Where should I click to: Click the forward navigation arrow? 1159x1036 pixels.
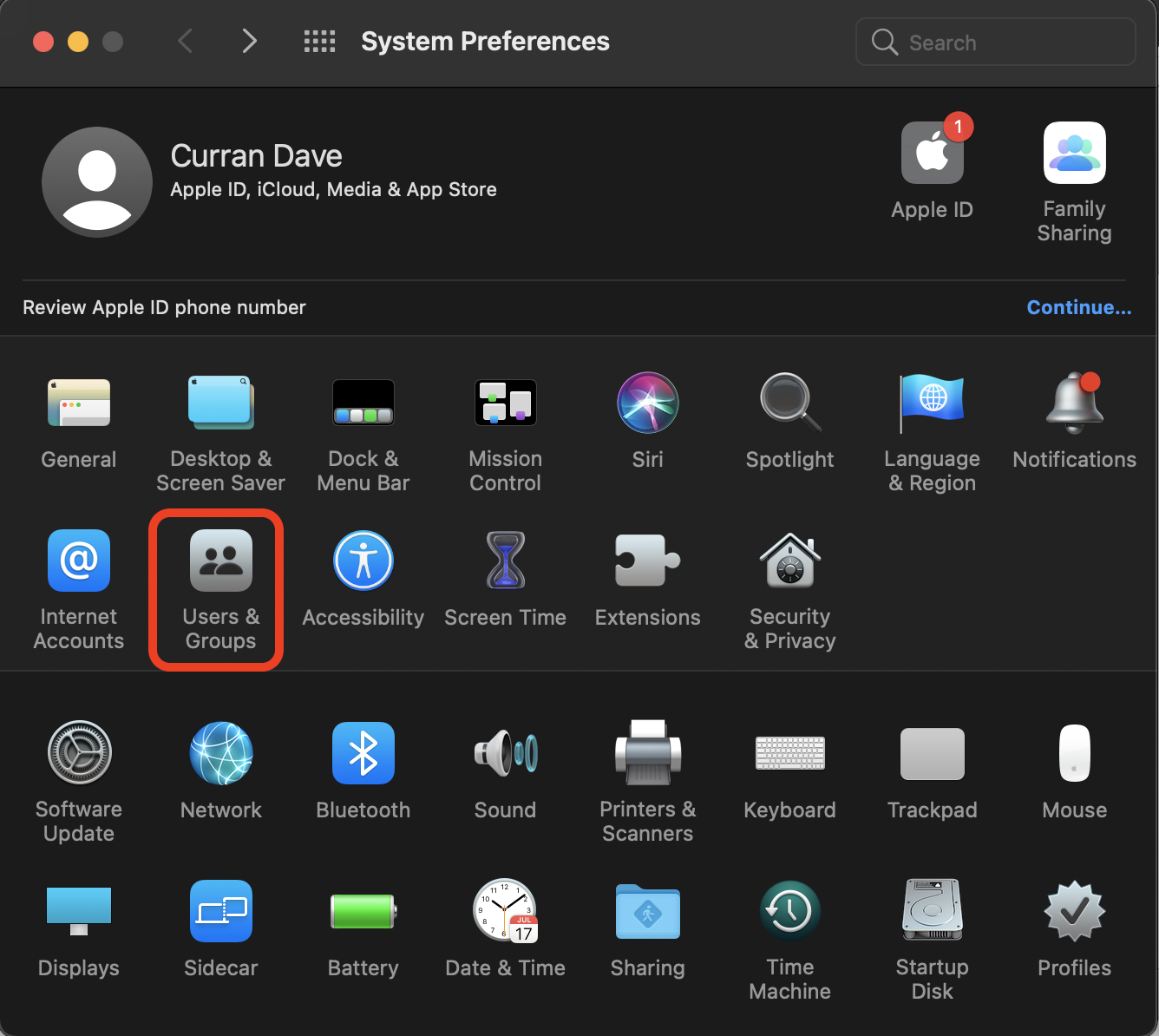tap(249, 41)
